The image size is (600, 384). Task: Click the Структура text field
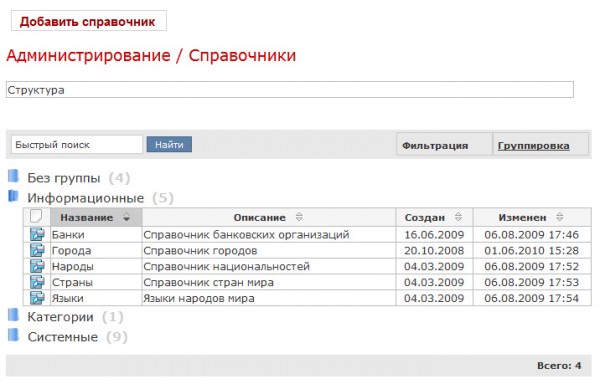(290, 90)
